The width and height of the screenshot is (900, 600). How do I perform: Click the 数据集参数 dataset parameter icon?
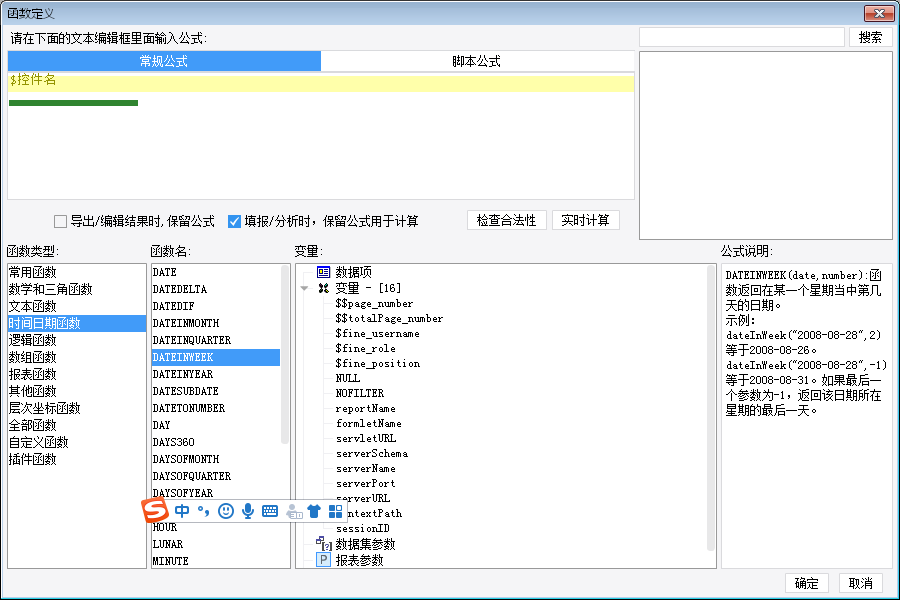pos(324,543)
